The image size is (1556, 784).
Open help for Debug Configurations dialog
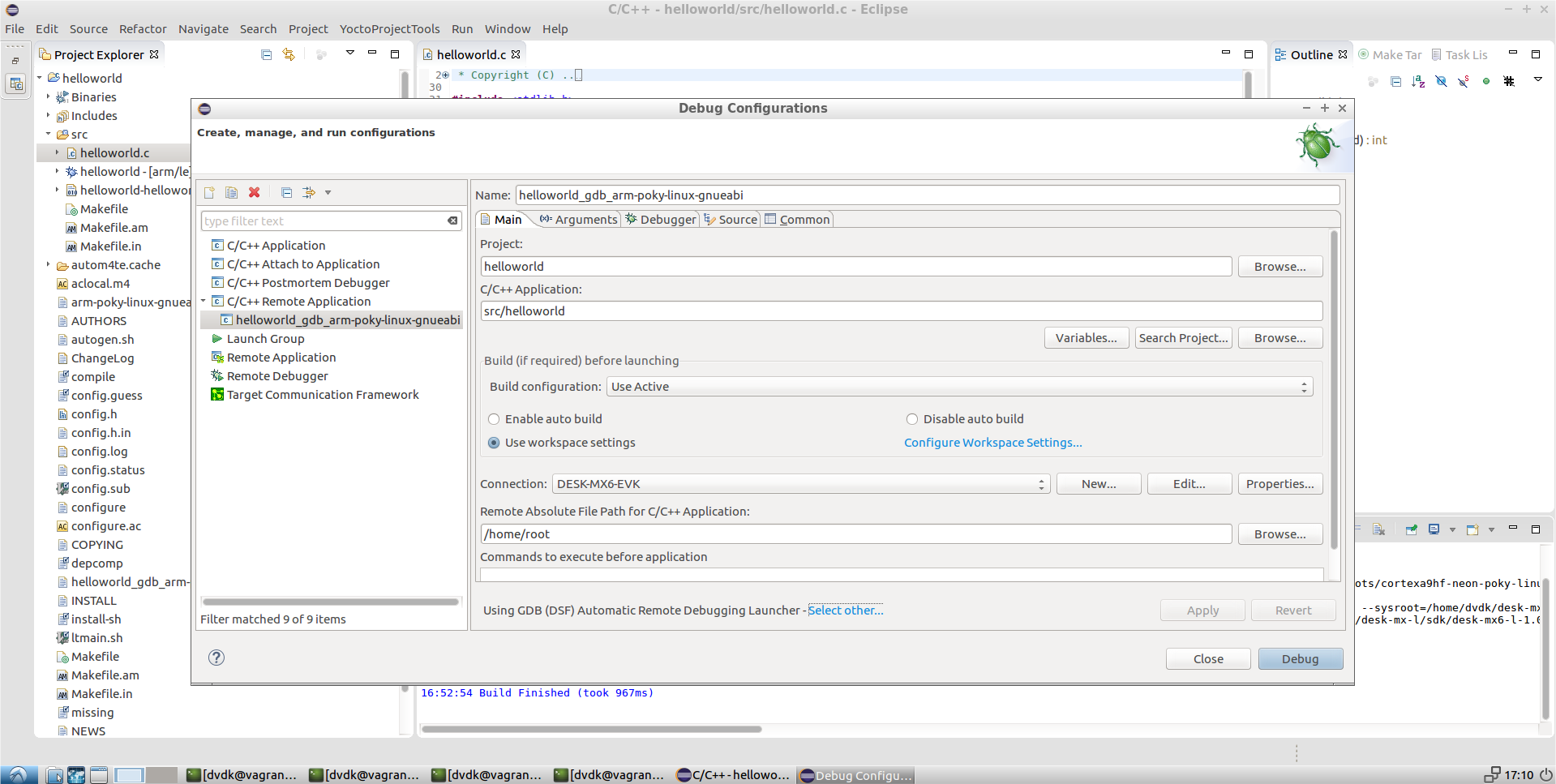(x=216, y=658)
